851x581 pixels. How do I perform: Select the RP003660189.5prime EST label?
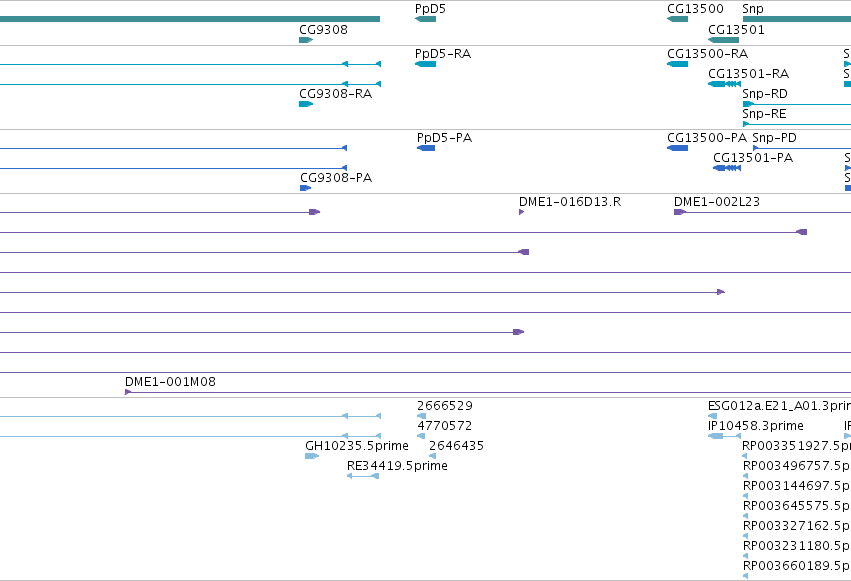(x=797, y=566)
